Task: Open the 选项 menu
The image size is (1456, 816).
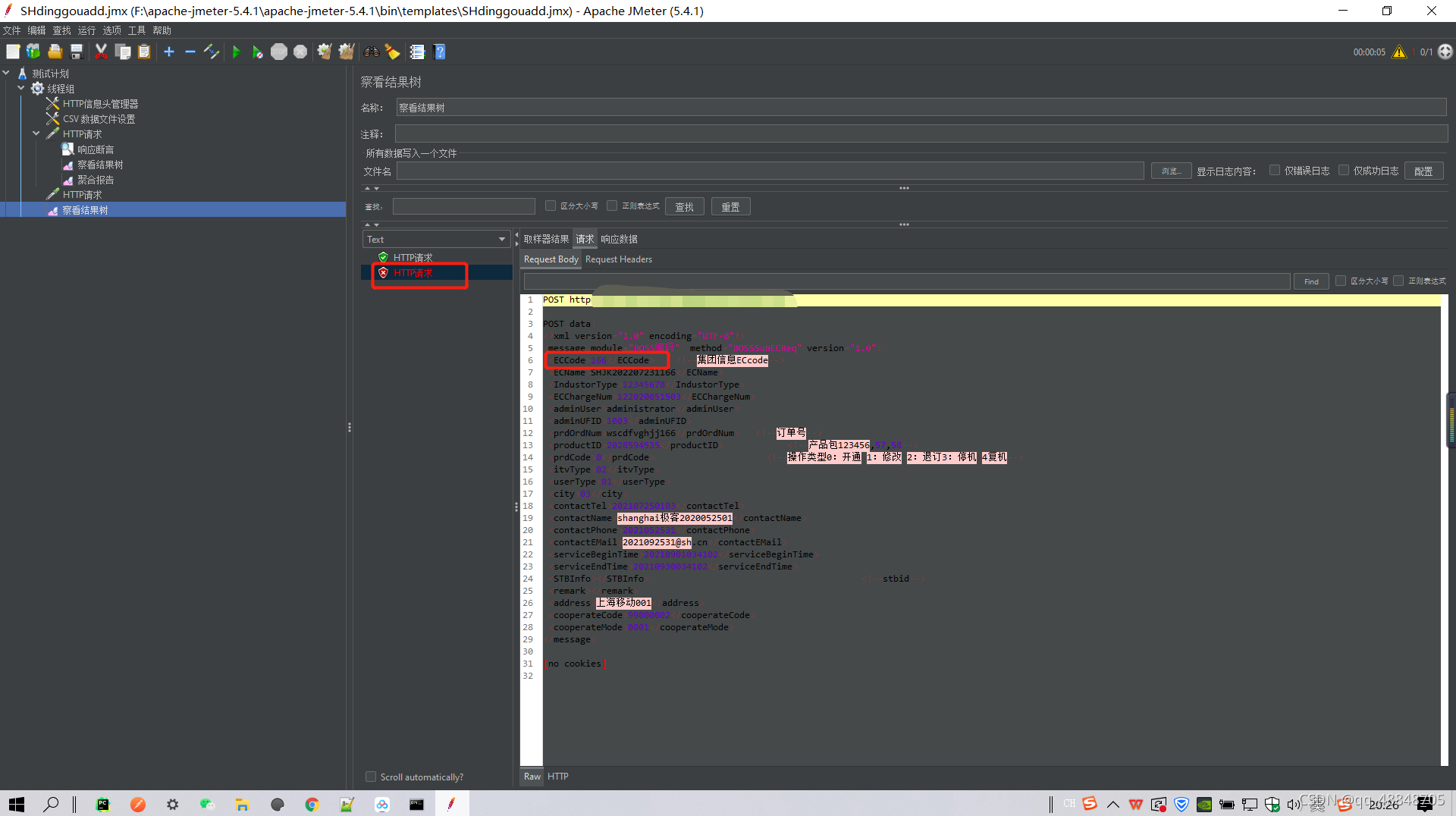Action: tap(111, 30)
